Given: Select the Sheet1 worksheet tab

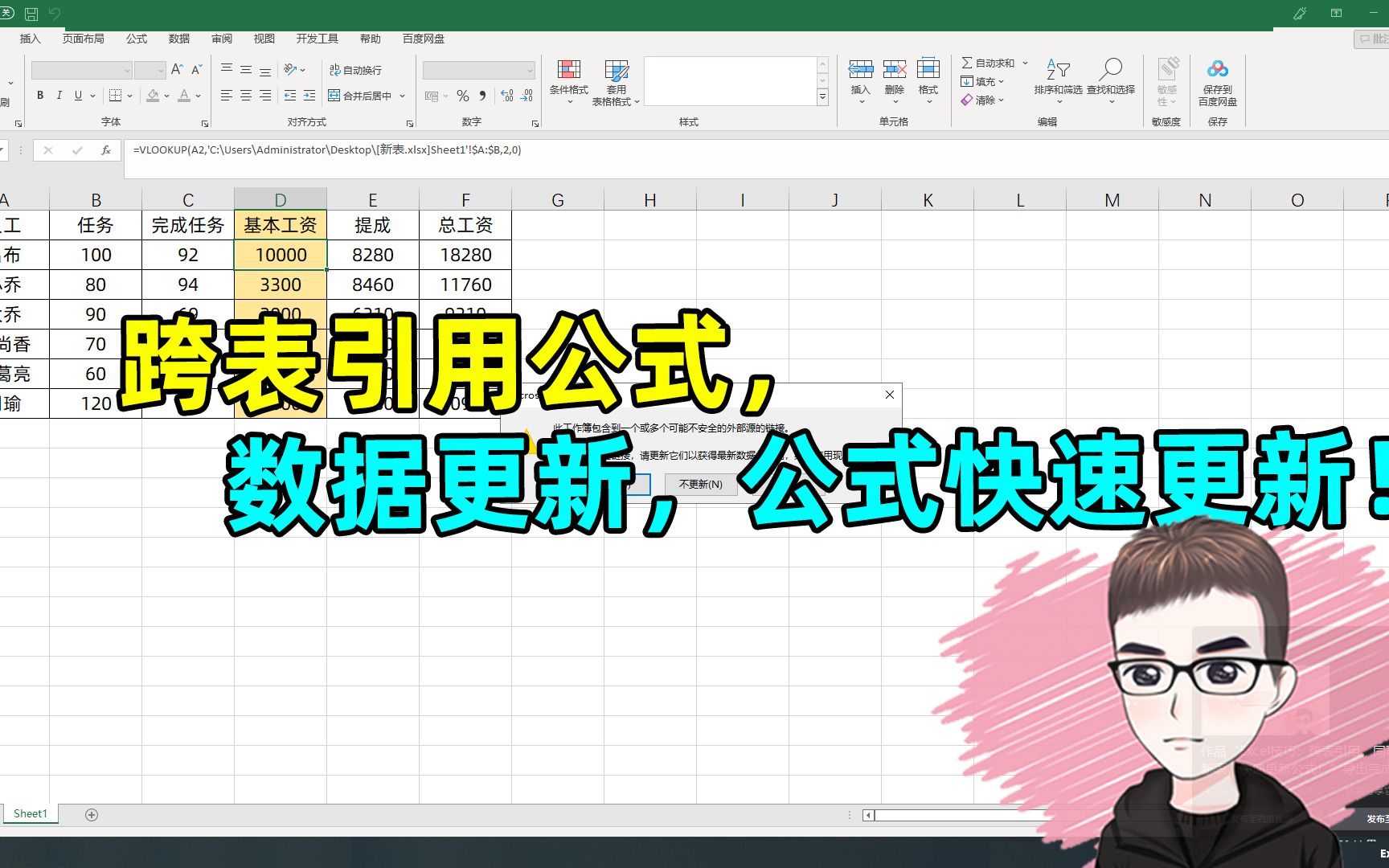Looking at the screenshot, I should coord(31,813).
